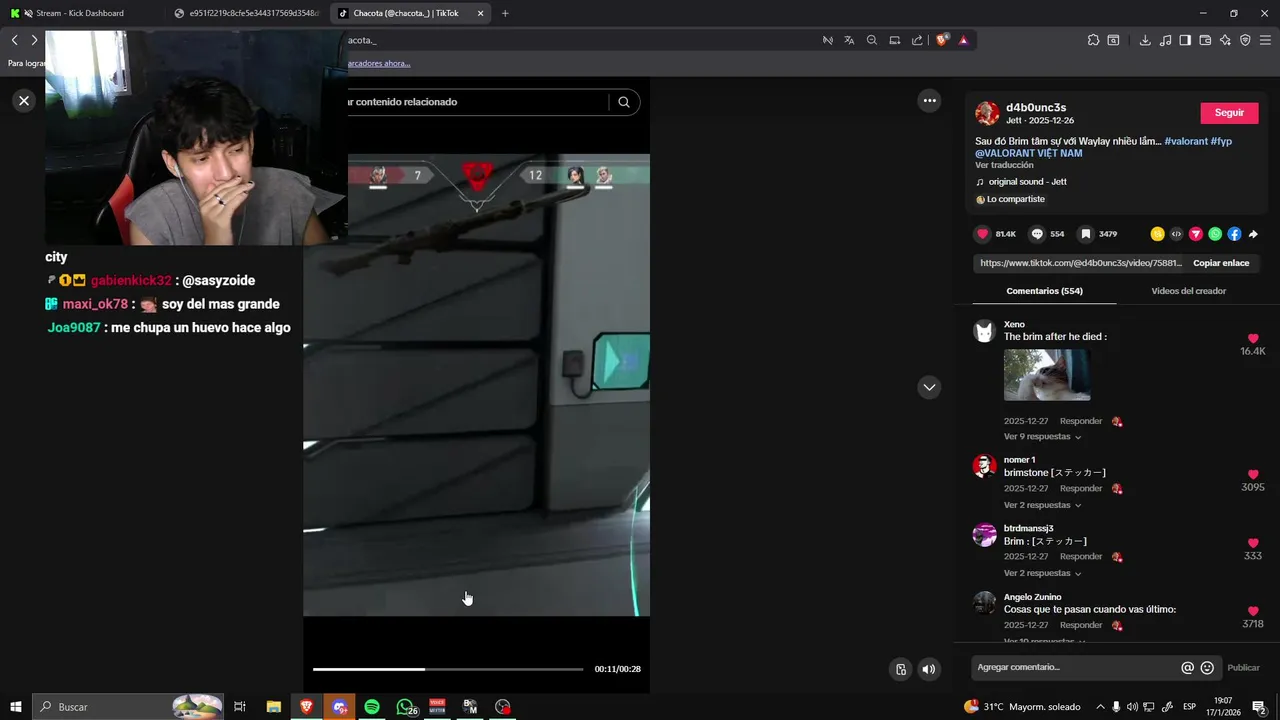Like Xeno's comment heart

click(x=1253, y=339)
